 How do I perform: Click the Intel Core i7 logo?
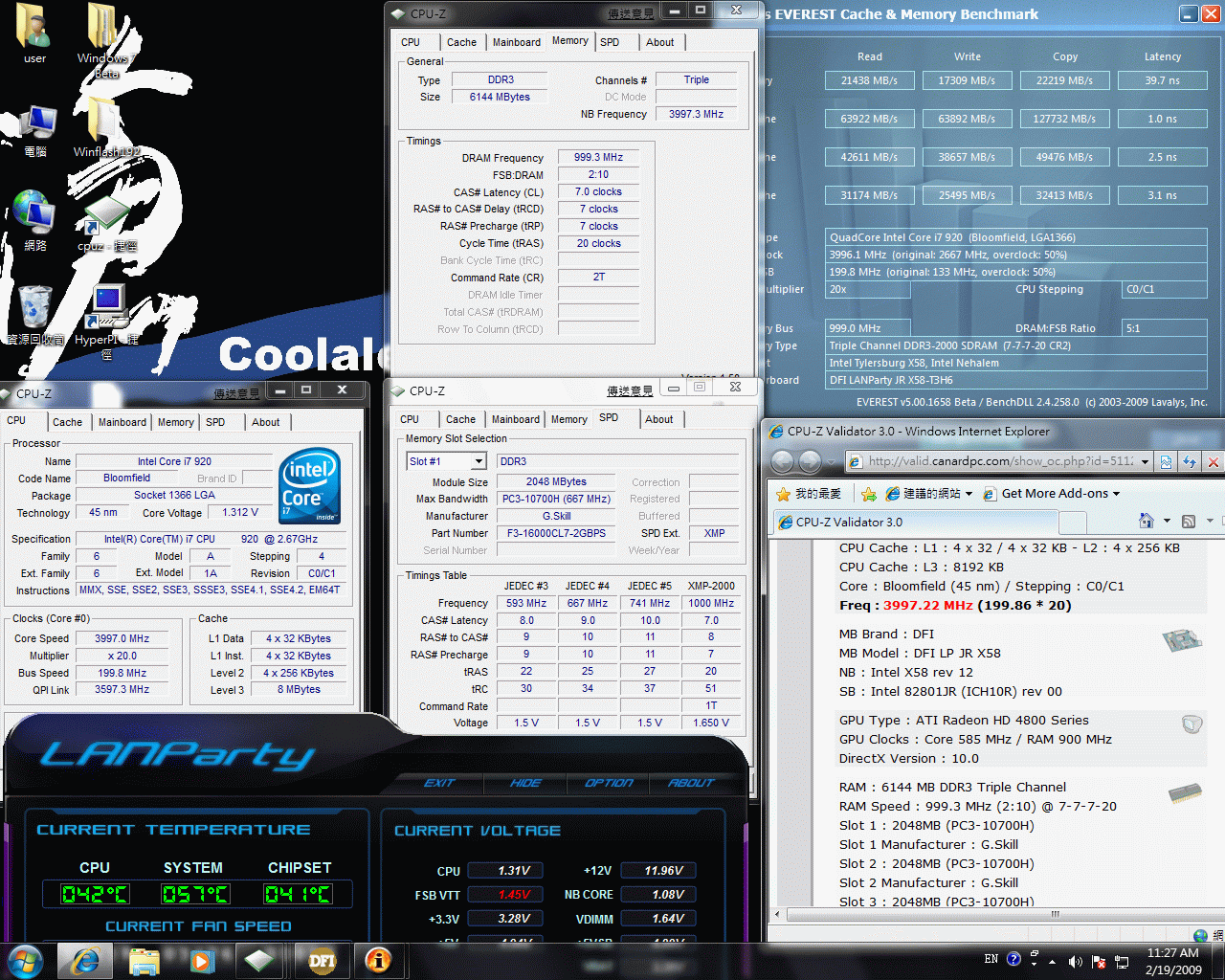[x=309, y=487]
